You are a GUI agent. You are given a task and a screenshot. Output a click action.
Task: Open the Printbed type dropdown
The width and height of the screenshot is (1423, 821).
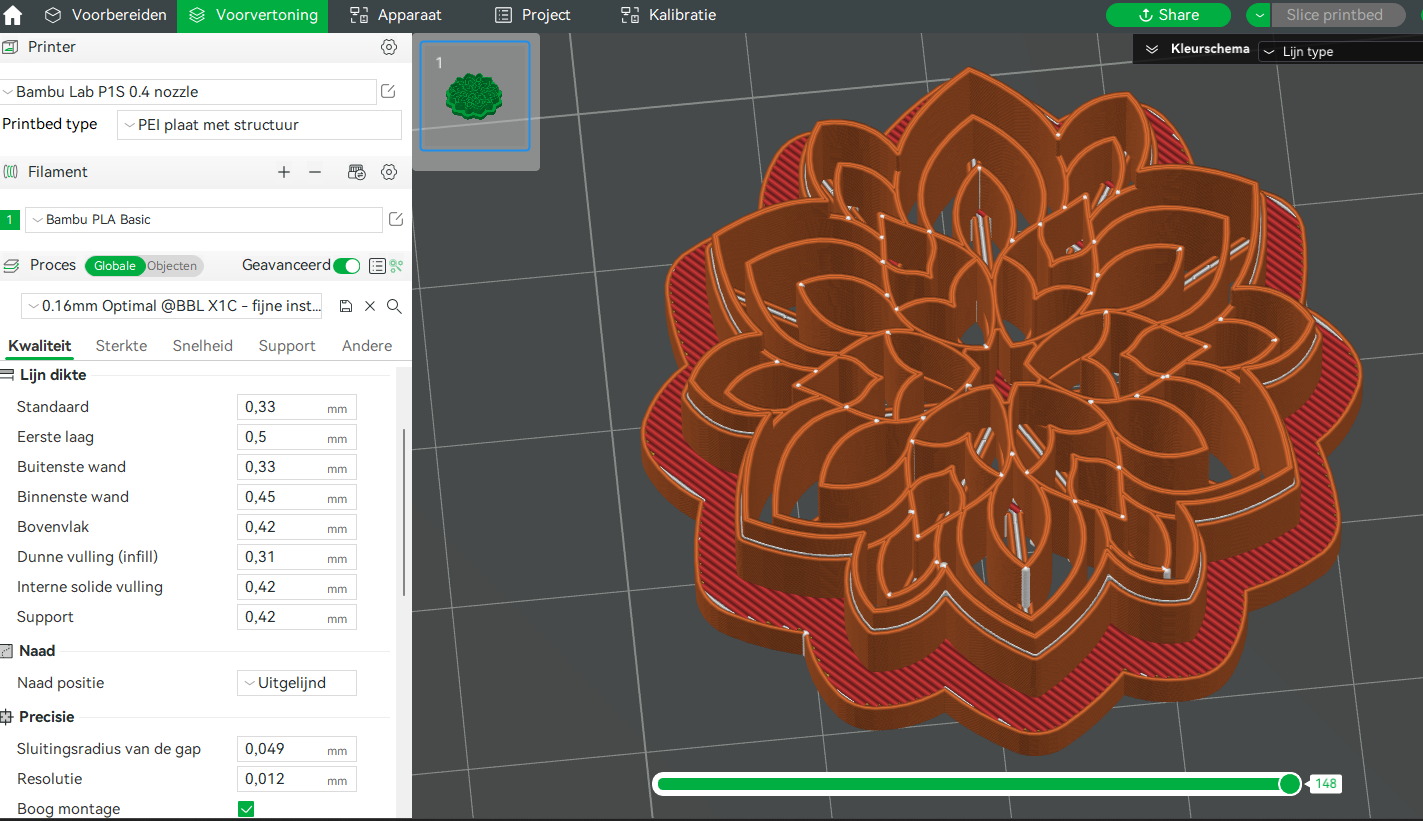click(259, 125)
